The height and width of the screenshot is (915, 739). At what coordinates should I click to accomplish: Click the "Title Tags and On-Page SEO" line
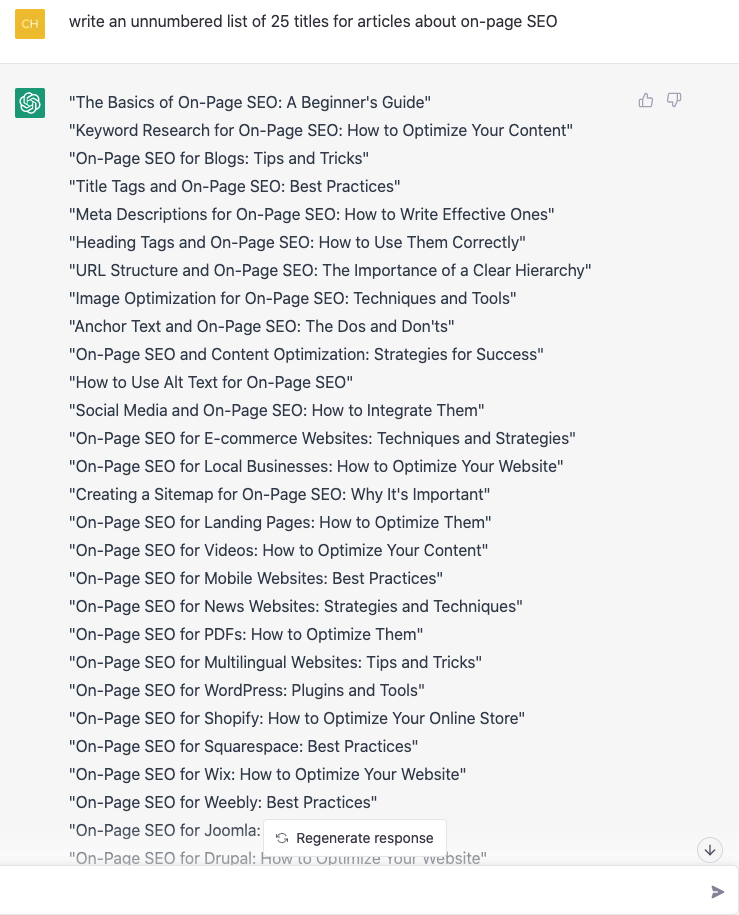[x=235, y=186]
